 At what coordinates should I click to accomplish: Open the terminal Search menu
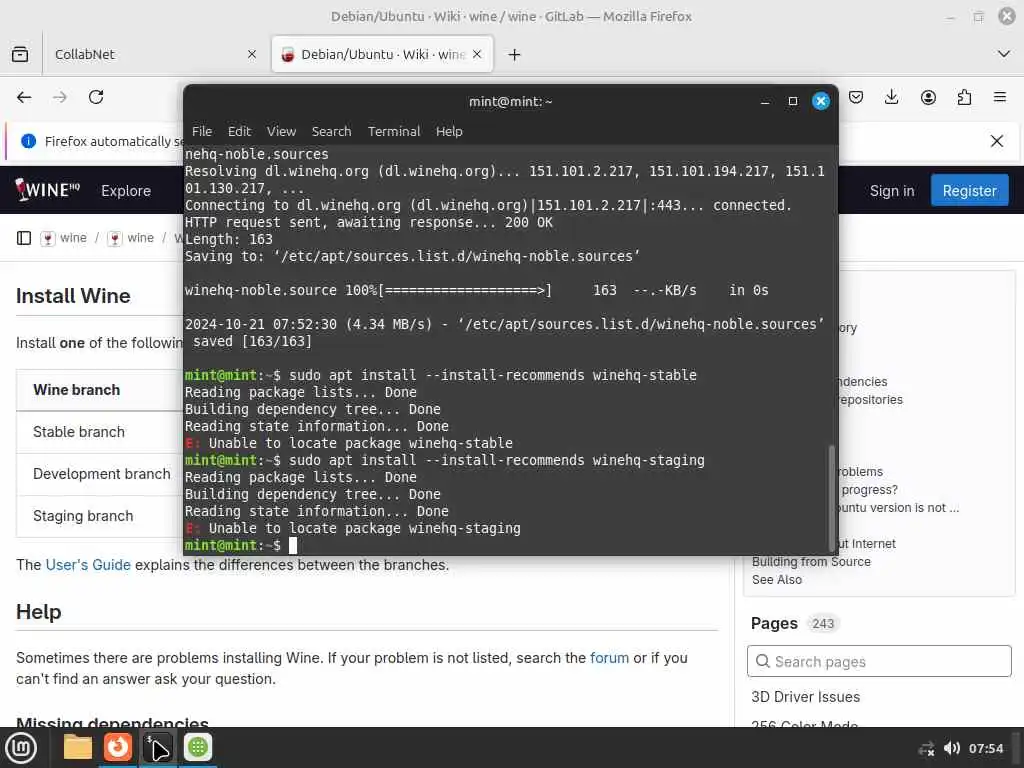pyautogui.click(x=331, y=131)
